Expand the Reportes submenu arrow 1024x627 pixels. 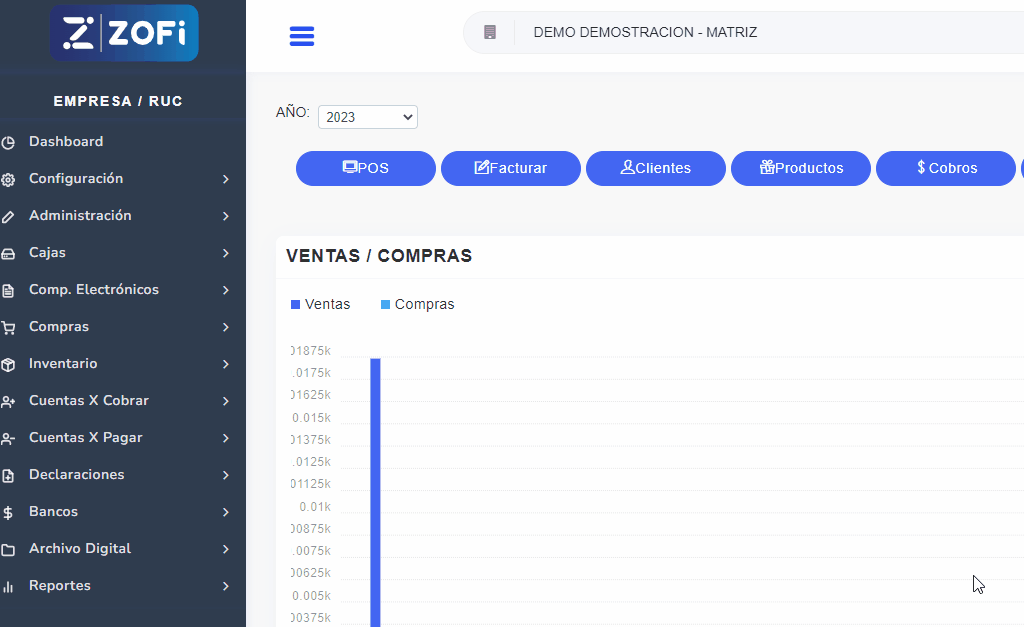(x=226, y=586)
